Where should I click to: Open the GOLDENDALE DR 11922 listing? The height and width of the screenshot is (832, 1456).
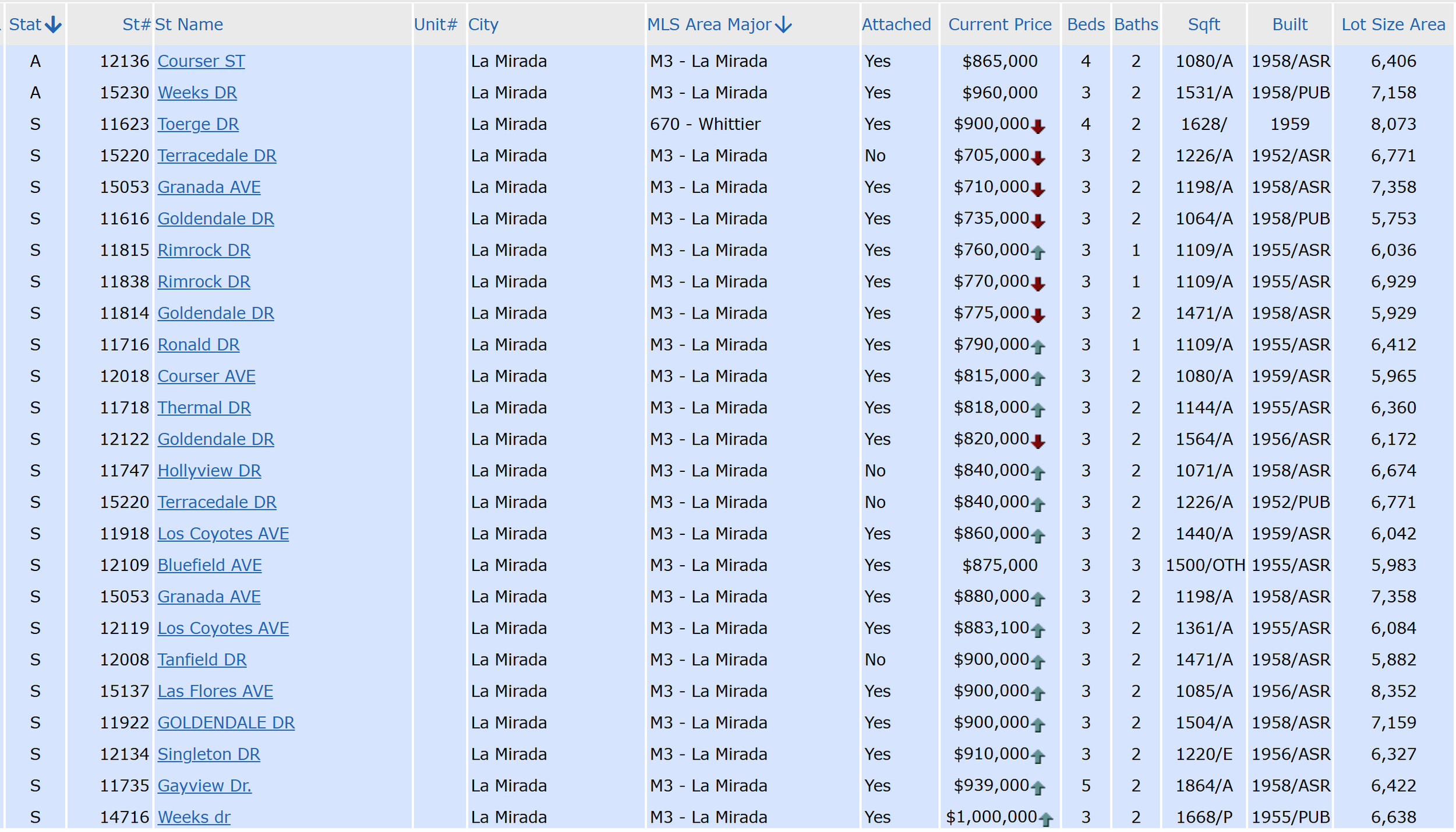[x=226, y=722]
